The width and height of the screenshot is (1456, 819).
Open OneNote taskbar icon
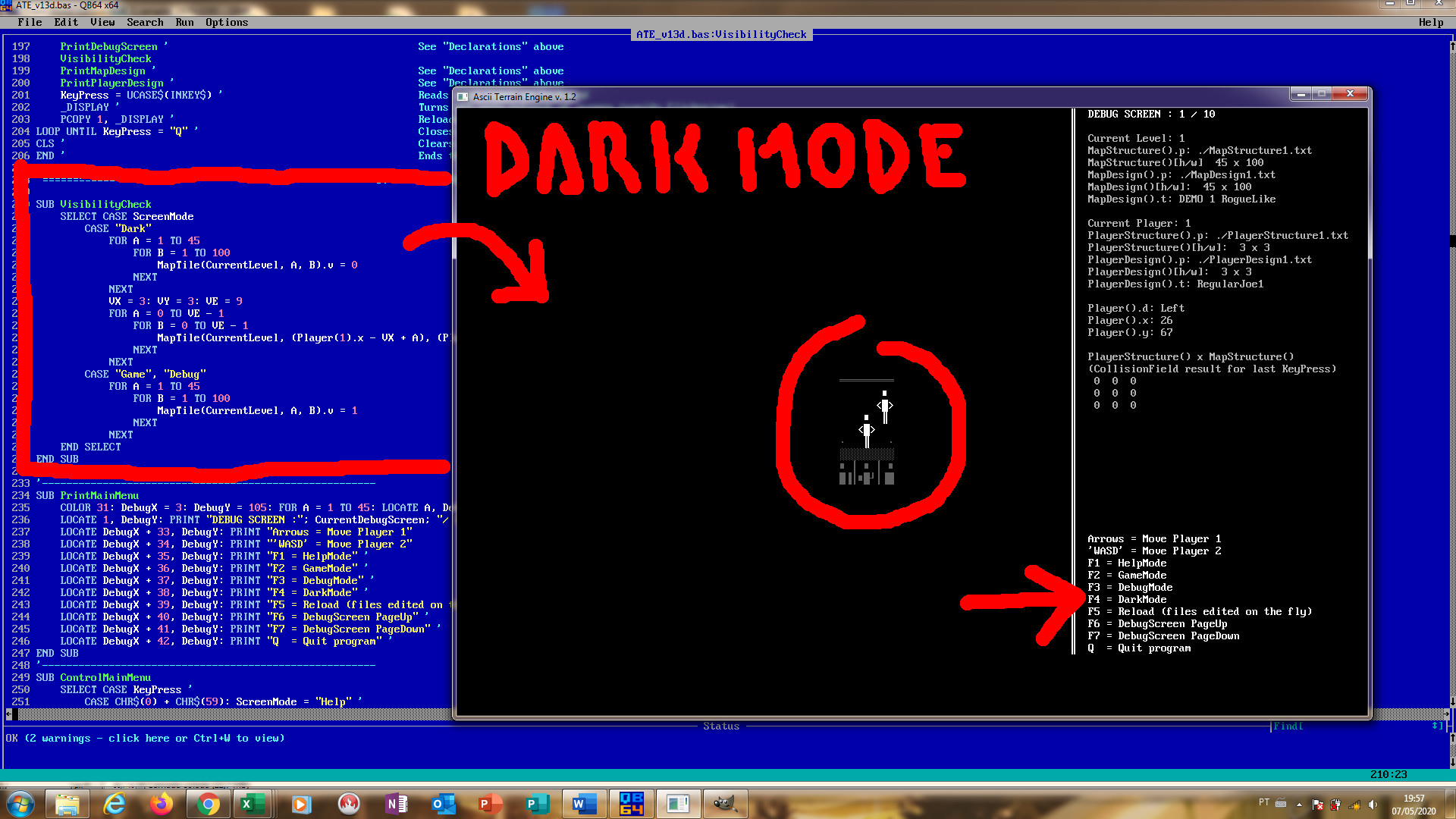[396, 804]
